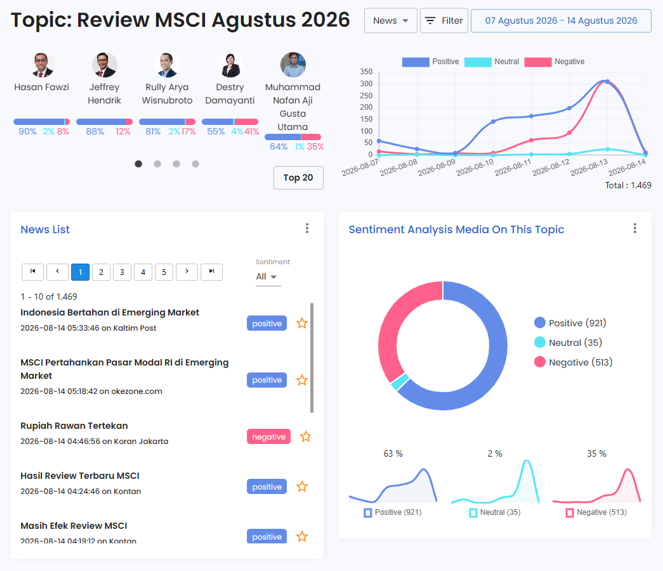The height and width of the screenshot is (571, 663).
Task: Go to next page of news list
Action: click(186, 272)
